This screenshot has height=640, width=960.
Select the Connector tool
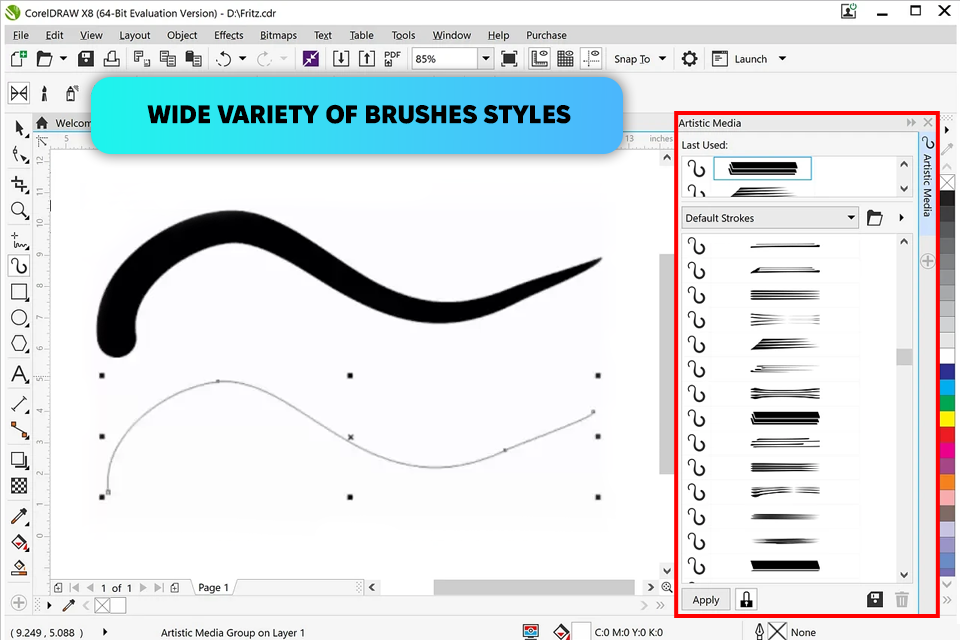20,431
